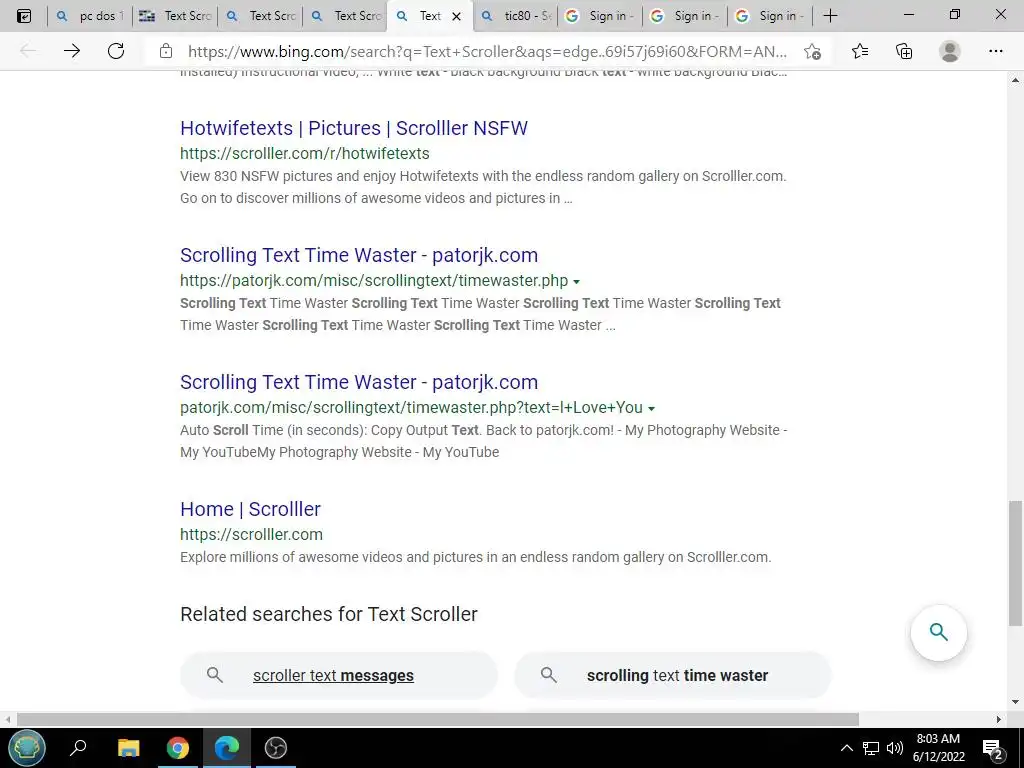This screenshot has width=1024, height=768.
Task: Expand dropdown beside timewaster.php URL
Action: 576,282
